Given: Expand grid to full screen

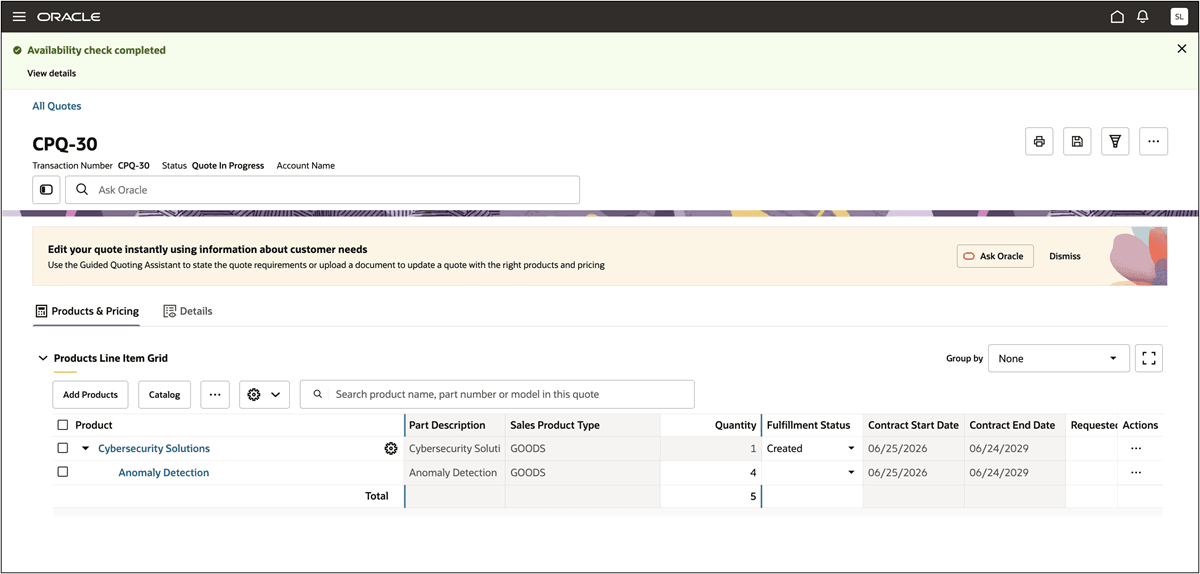Looking at the screenshot, I should (1149, 358).
